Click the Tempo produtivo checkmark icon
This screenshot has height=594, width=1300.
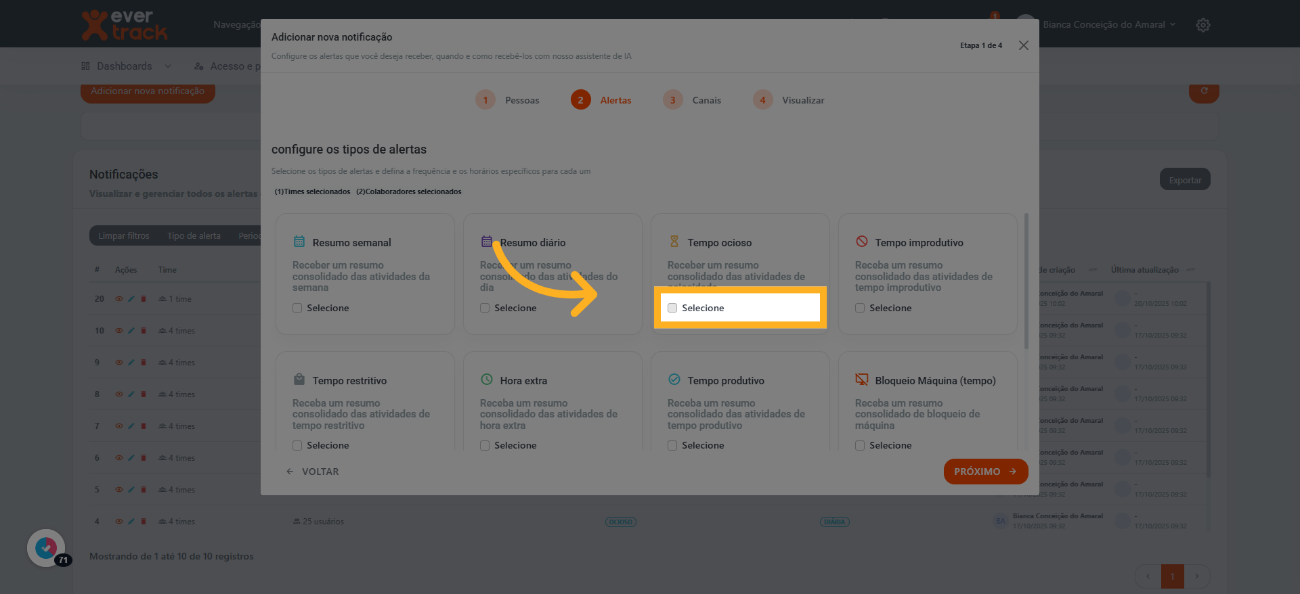click(x=674, y=380)
